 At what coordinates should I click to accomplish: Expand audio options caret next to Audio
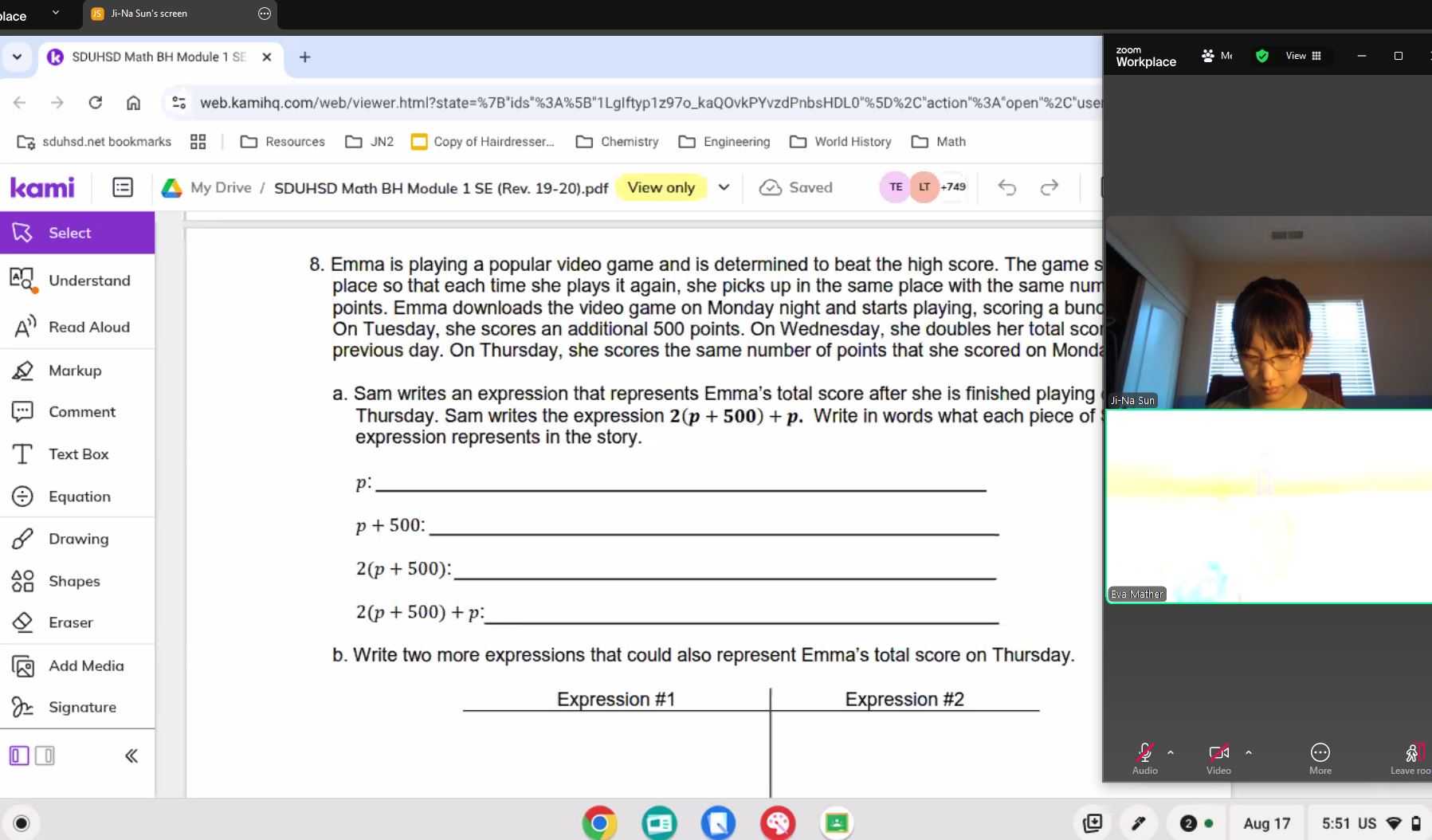(1171, 752)
